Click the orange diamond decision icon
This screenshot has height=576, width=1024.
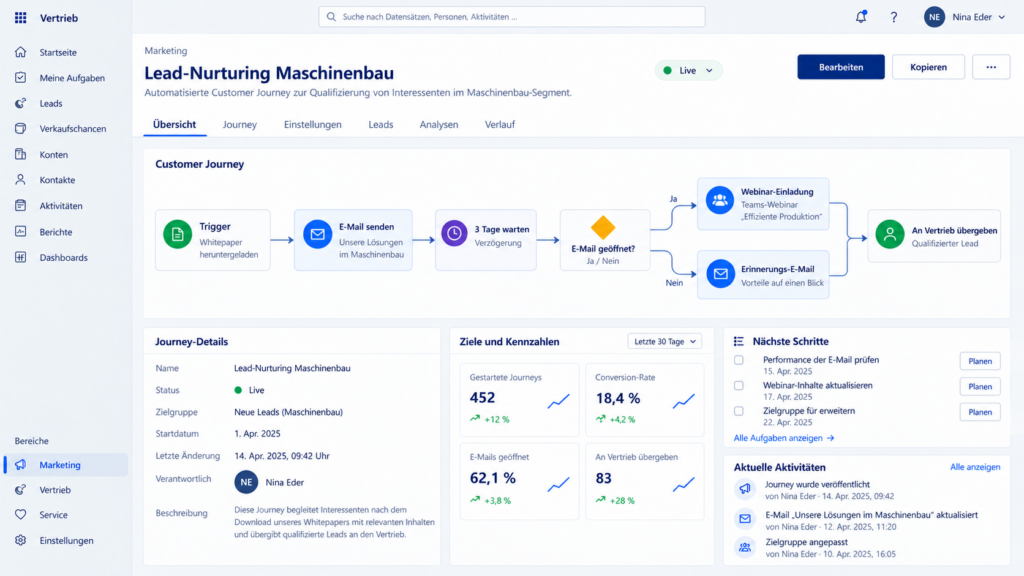pos(603,227)
